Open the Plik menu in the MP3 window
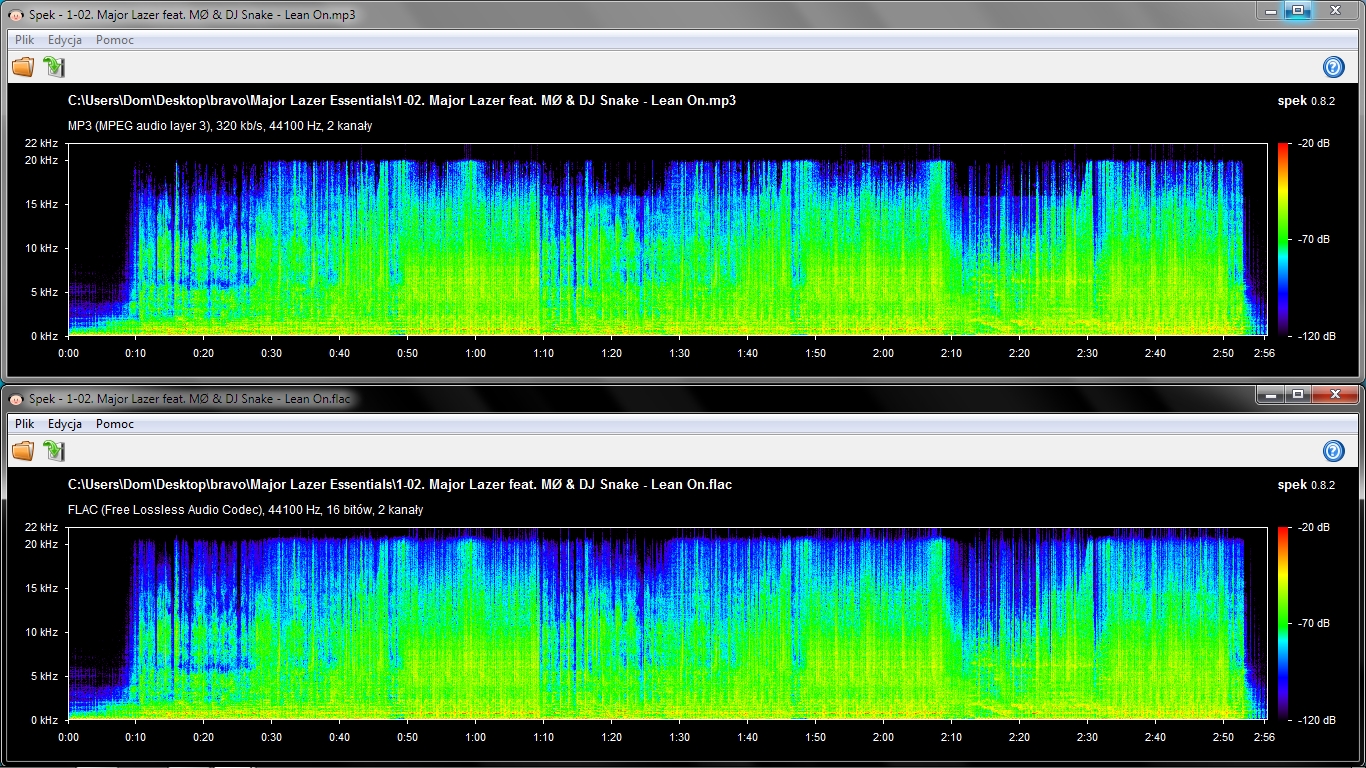Screen dimensions: 1366x768 click(x=25, y=40)
